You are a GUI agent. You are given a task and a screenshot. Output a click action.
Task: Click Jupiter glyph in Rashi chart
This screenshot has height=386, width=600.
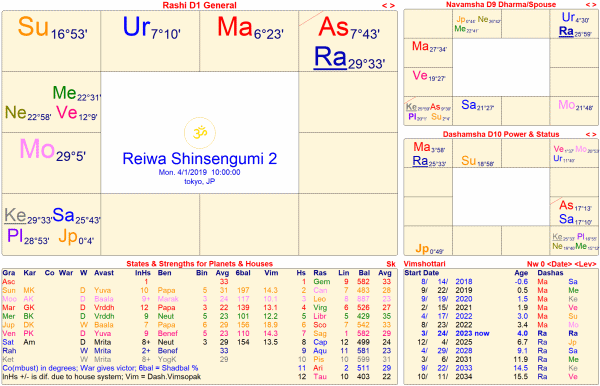pos(68,236)
